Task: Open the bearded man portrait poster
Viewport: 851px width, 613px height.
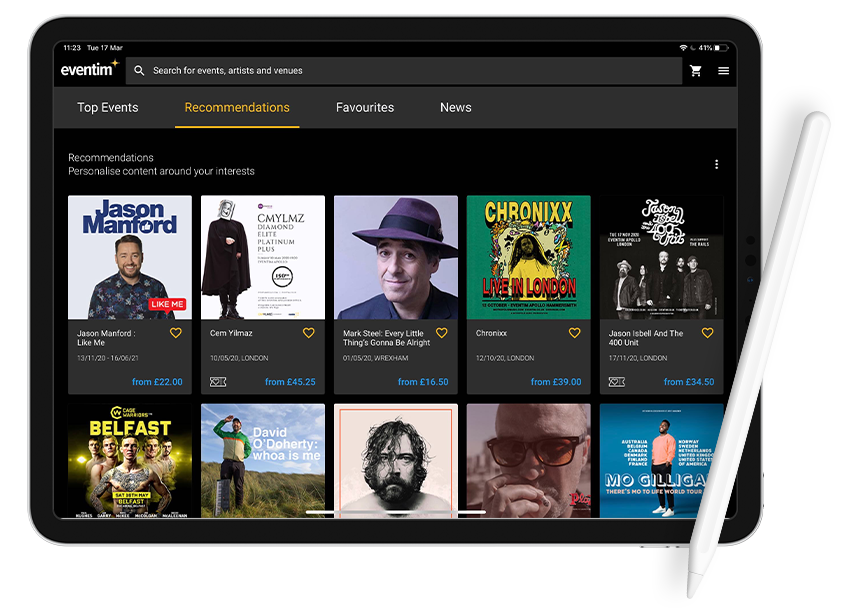Action: tap(396, 460)
